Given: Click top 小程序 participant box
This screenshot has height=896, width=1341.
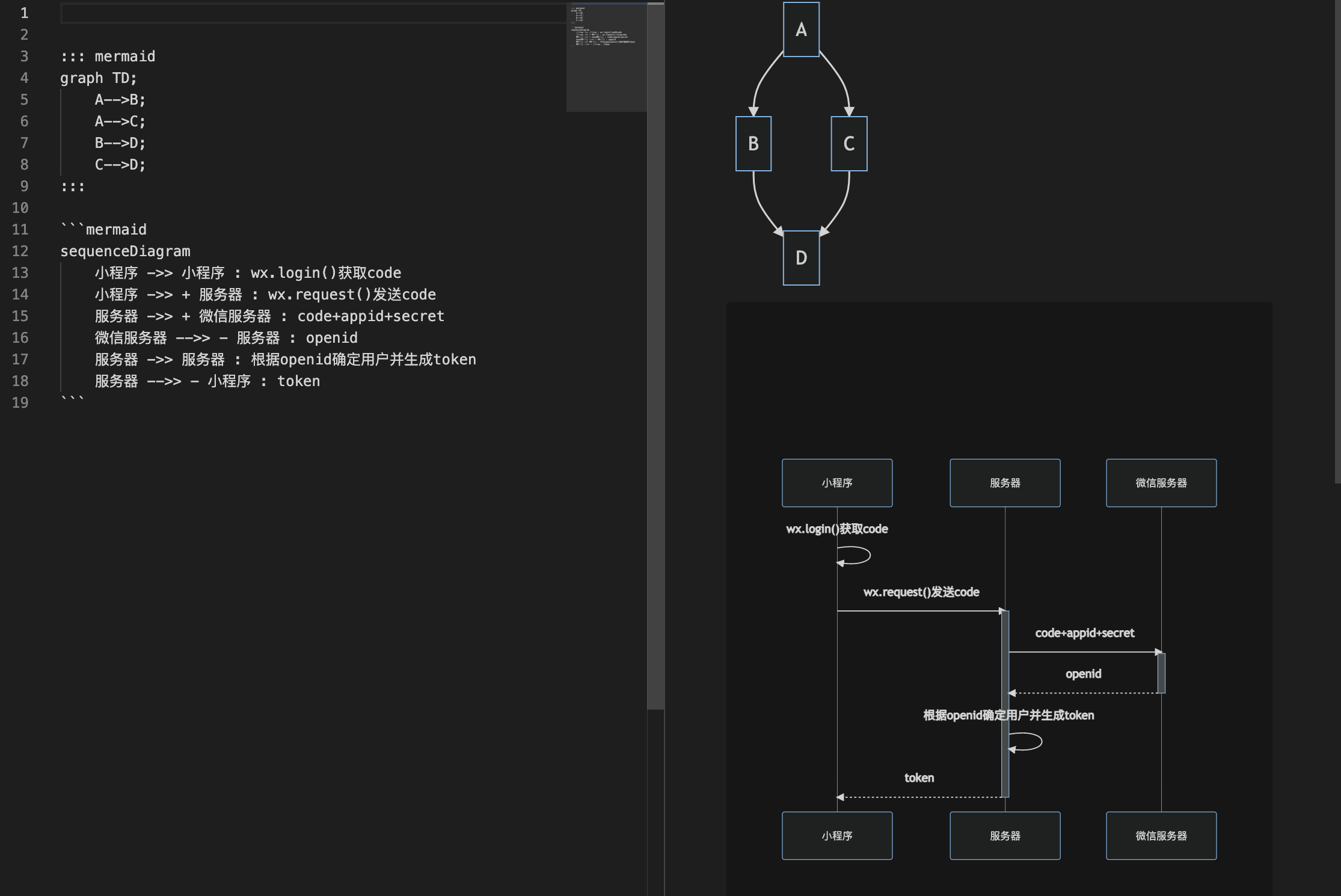Looking at the screenshot, I should tap(837, 483).
